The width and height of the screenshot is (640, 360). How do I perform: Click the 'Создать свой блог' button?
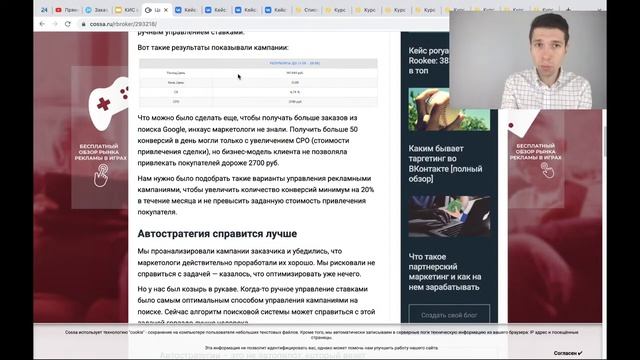click(x=449, y=315)
